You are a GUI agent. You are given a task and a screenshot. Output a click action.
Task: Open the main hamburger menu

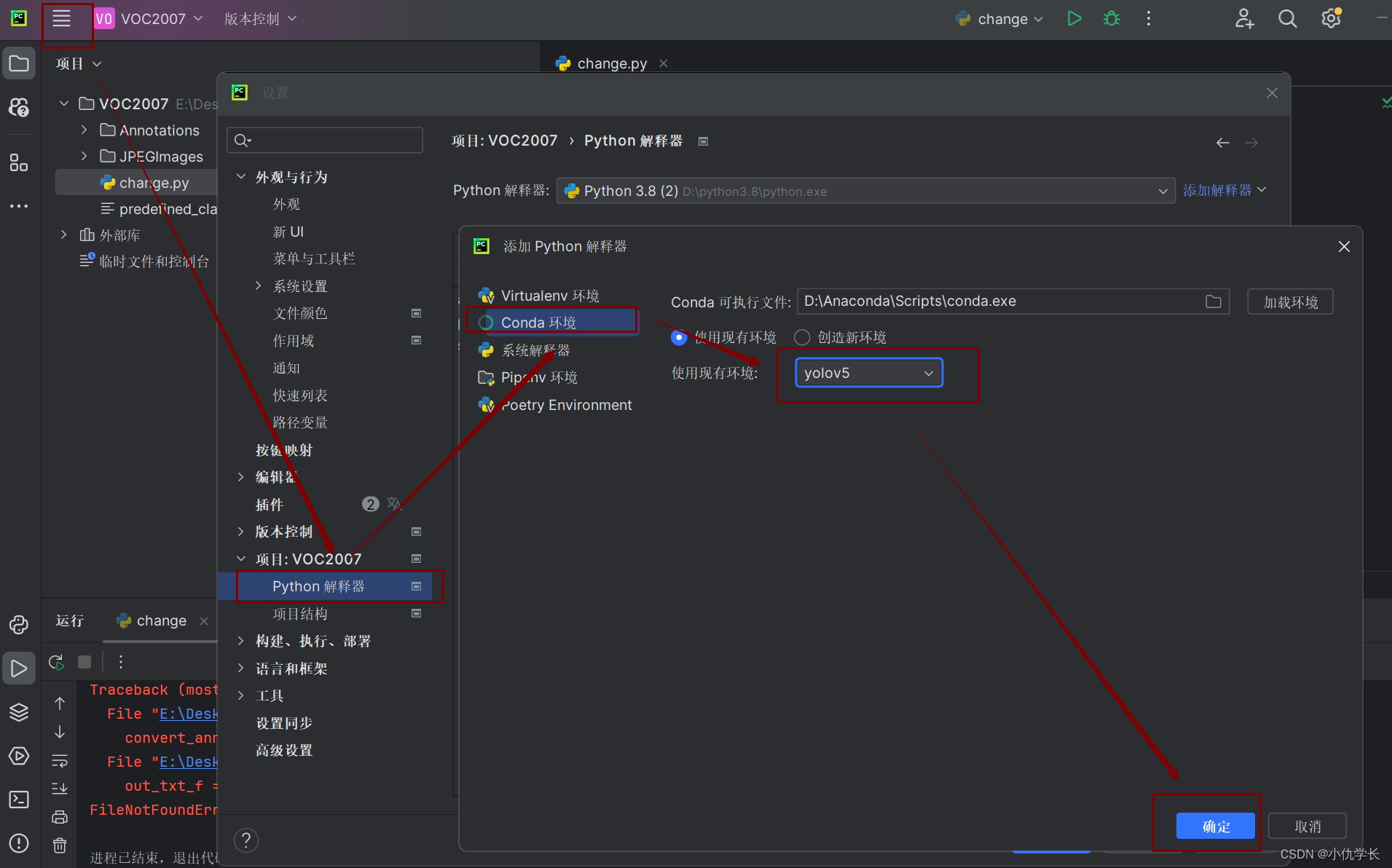(62, 19)
